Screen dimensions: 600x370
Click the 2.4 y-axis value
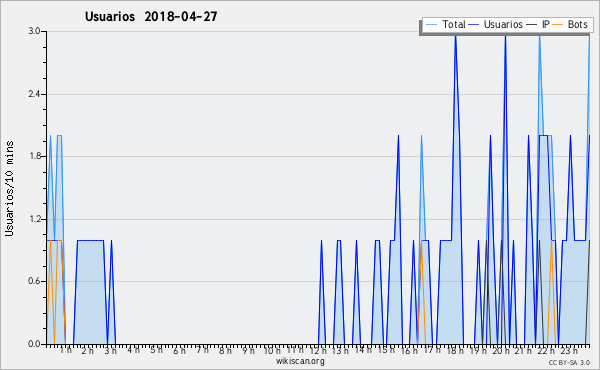click(34, 94)
